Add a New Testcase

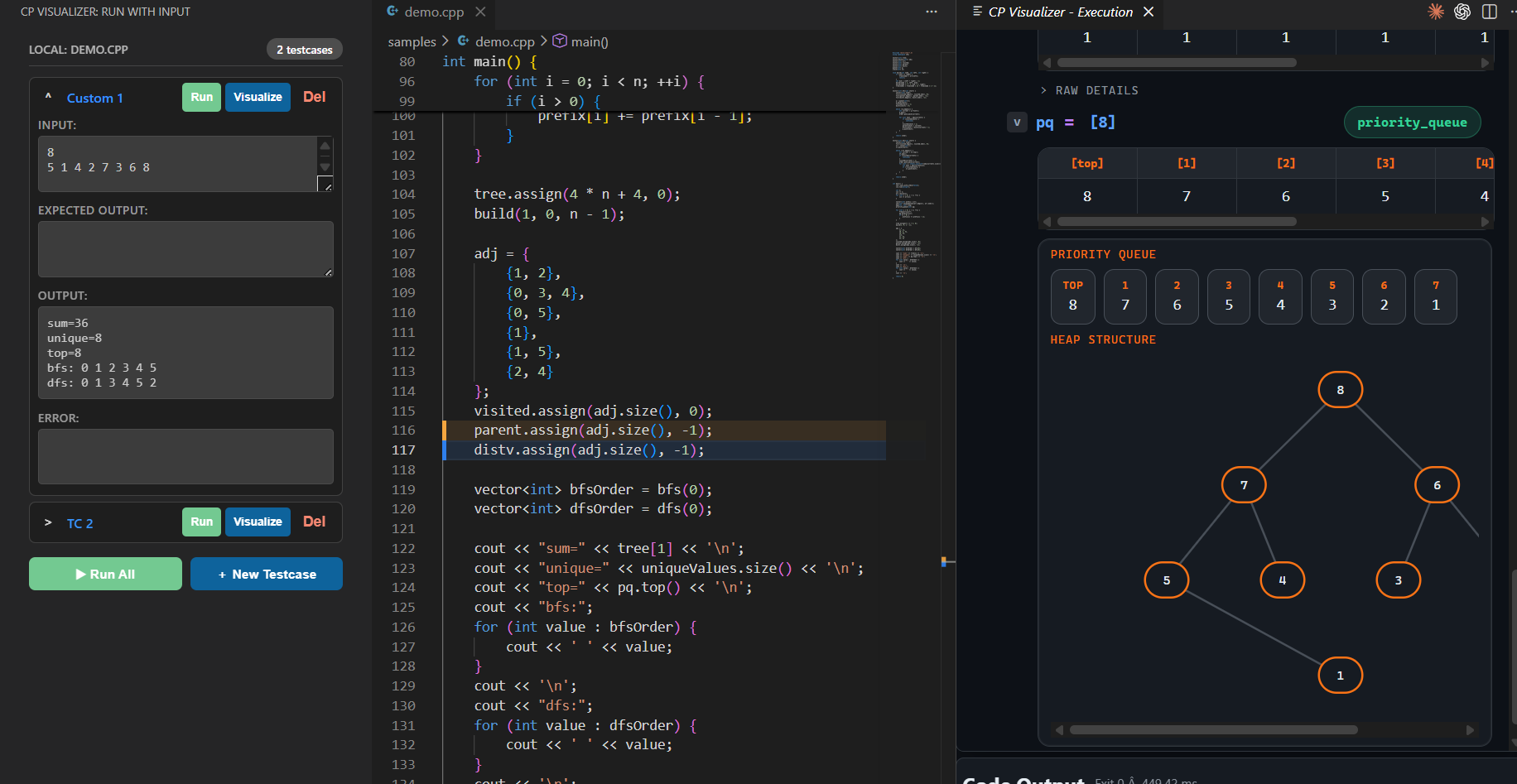tap(267, 574)
